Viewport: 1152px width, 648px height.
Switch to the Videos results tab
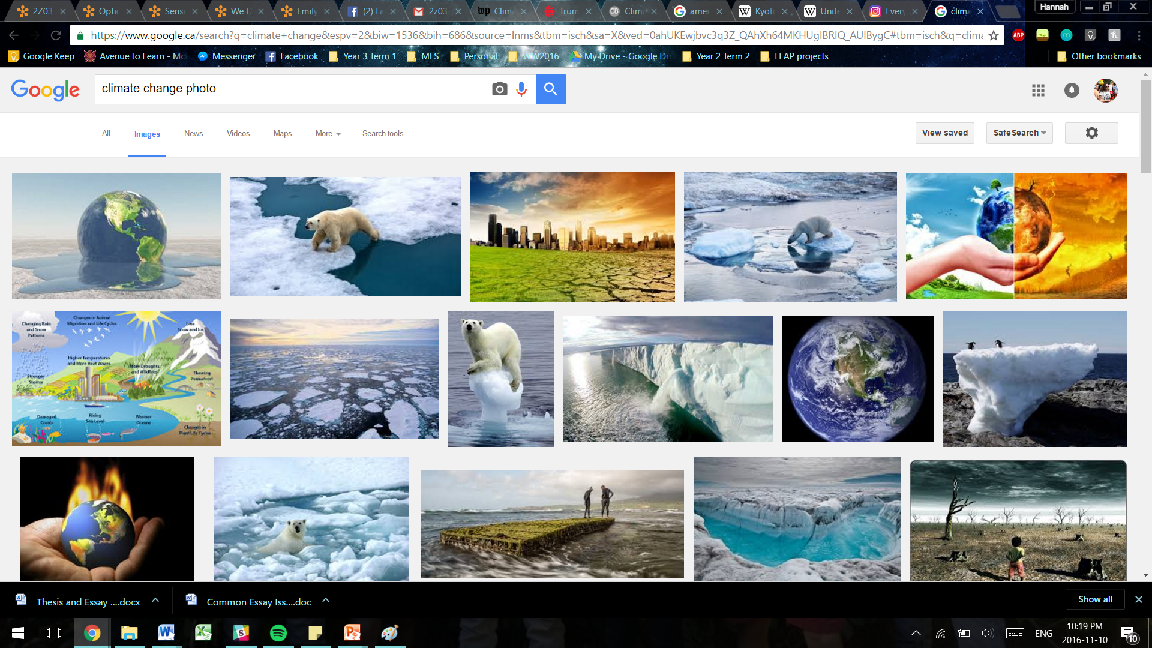click(x=238, y=133)
